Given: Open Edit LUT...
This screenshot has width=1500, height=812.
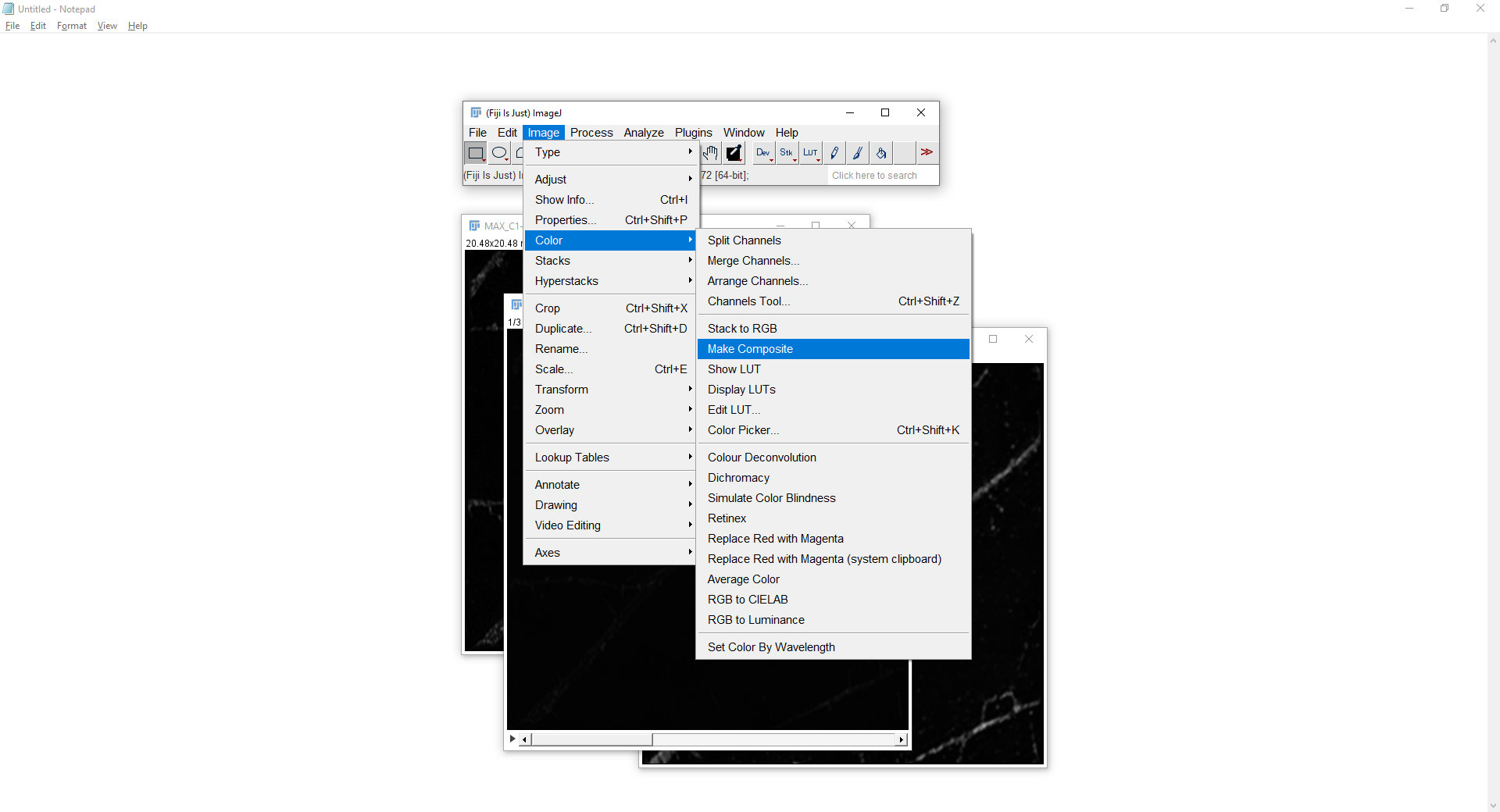Looking at the screenshot, I should 834,410.
